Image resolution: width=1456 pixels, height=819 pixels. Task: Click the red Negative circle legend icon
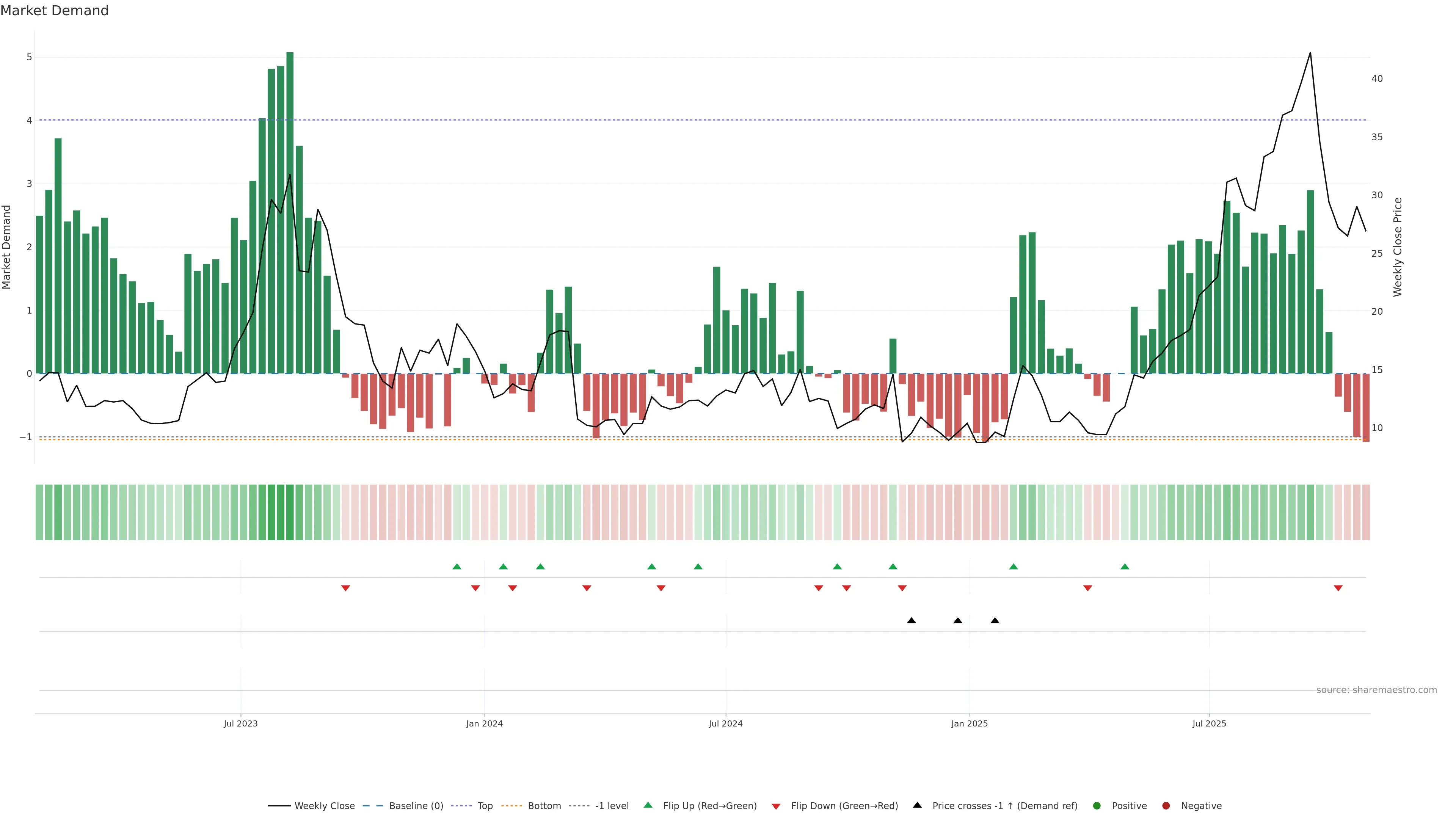tap(1166, 805)
